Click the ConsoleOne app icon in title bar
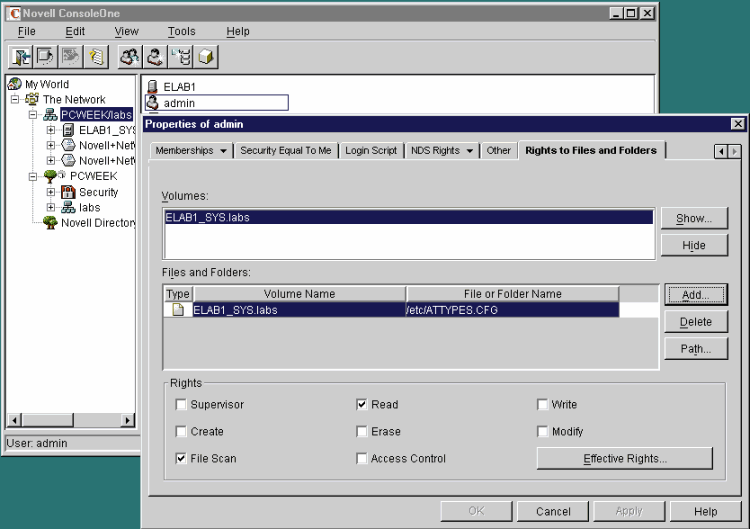This screenshot has height=529, width=750. [14, 13]
